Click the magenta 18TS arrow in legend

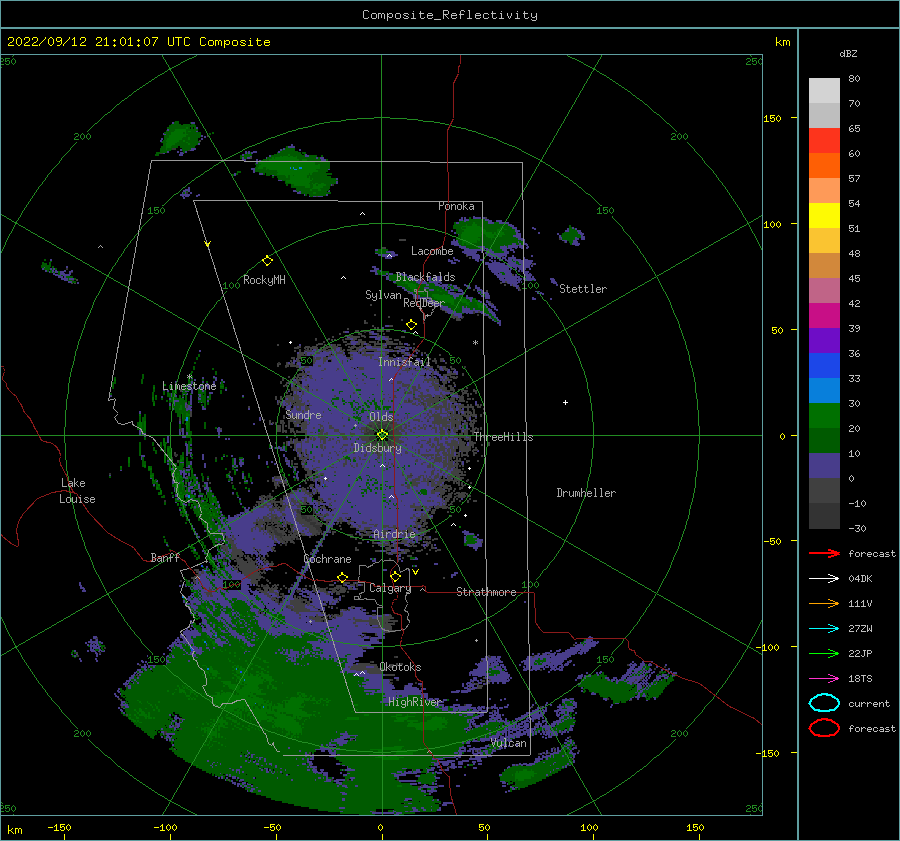click(824, 679)
